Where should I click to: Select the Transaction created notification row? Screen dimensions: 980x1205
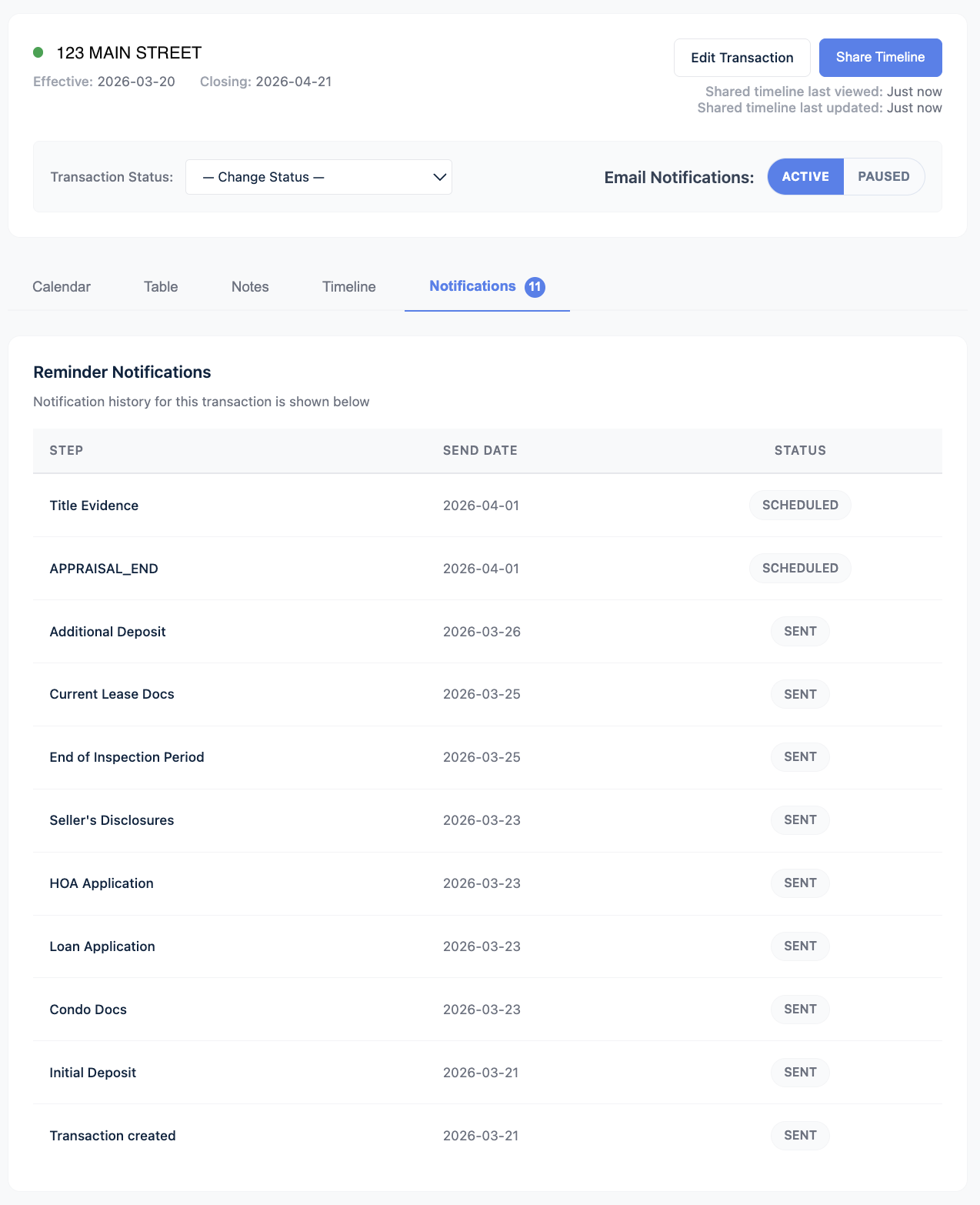tap(113, 1136)
